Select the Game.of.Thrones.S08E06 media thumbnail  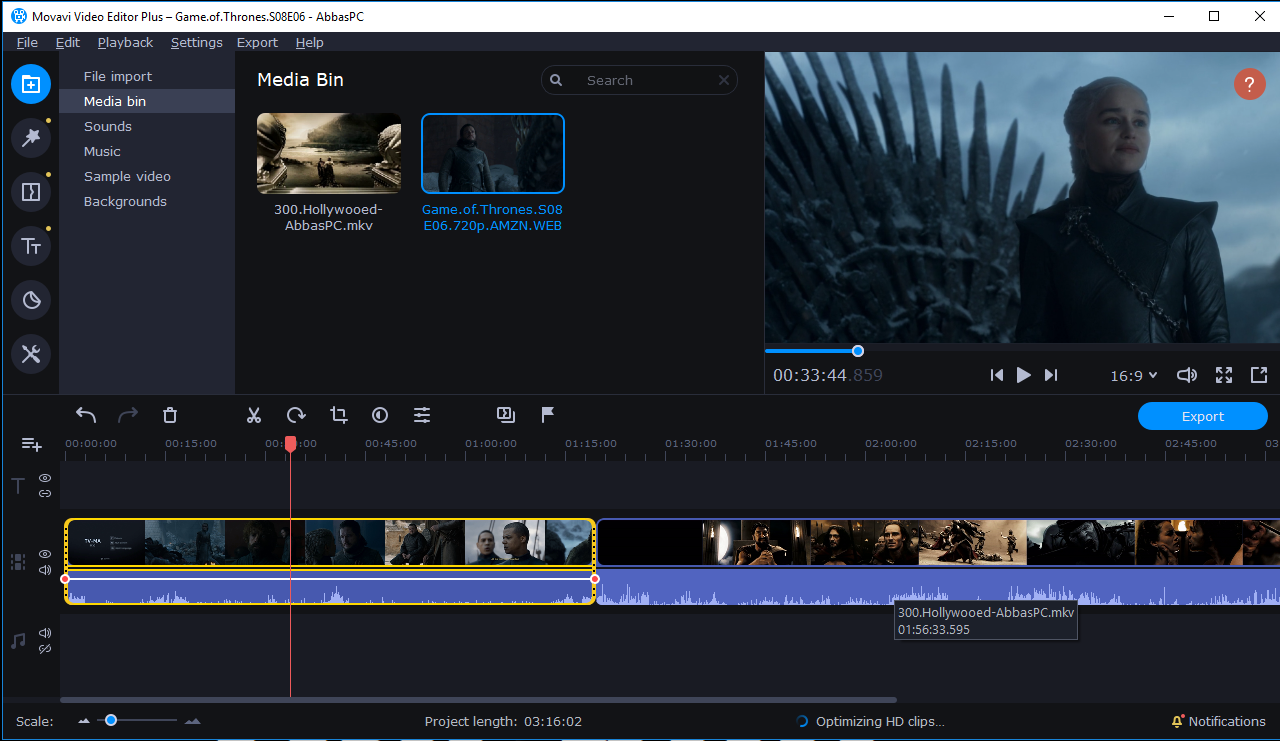tap(493, 153)
